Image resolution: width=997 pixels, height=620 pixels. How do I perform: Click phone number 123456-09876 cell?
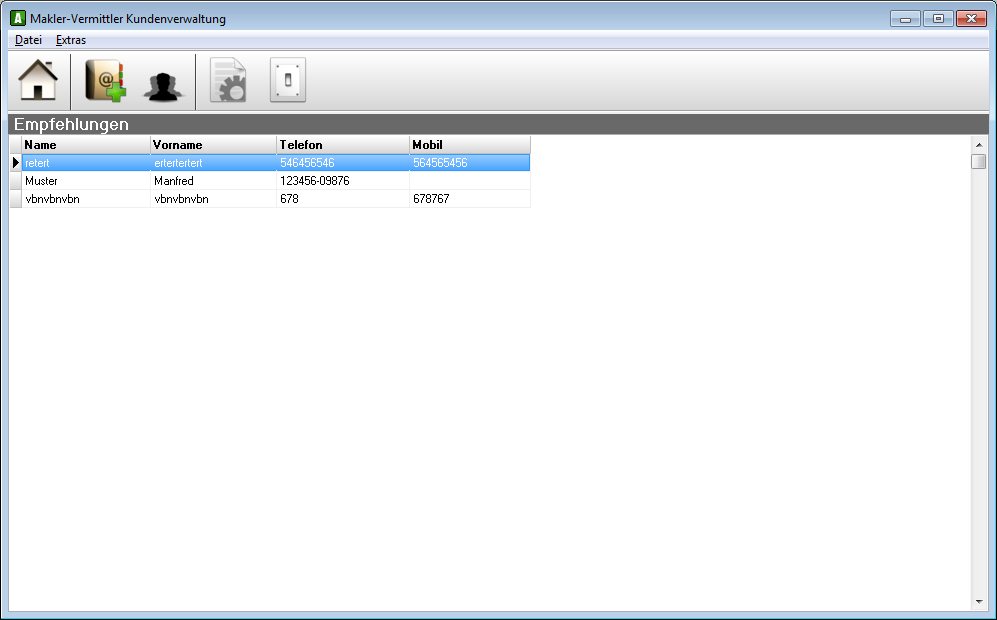coord(343,181)
